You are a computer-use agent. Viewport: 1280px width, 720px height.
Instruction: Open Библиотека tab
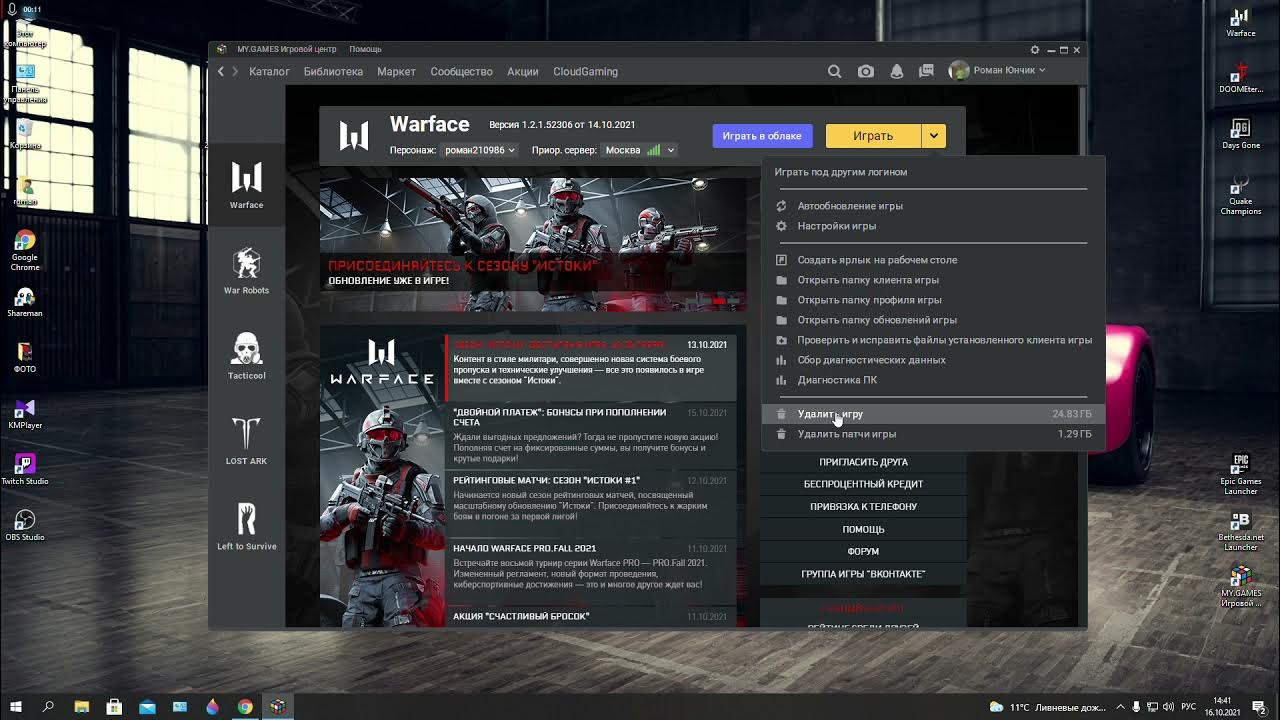pos(333,72)
